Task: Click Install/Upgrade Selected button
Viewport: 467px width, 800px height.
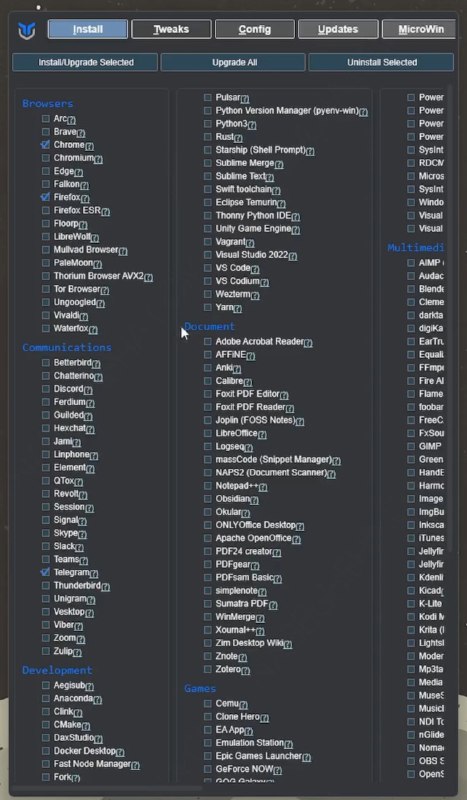Action: coord(85,62)
